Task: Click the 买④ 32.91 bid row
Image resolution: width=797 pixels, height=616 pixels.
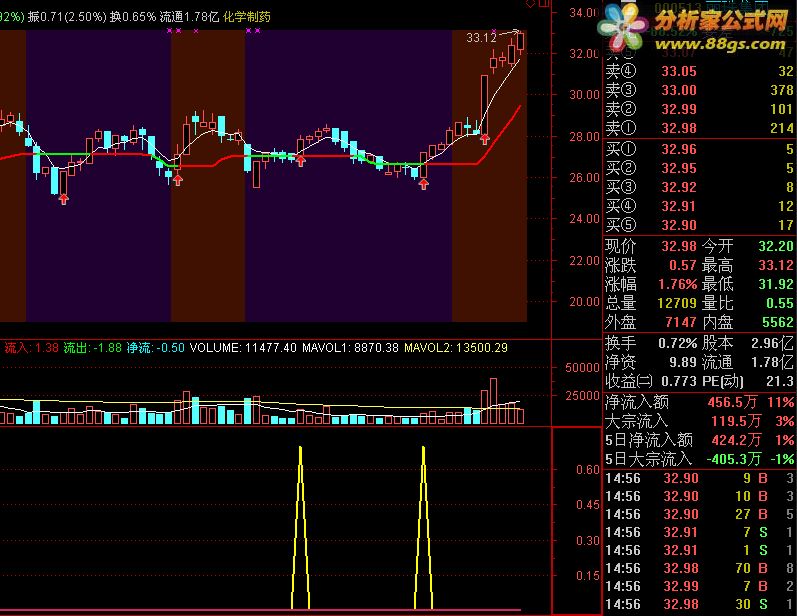Action: point(699,206)
